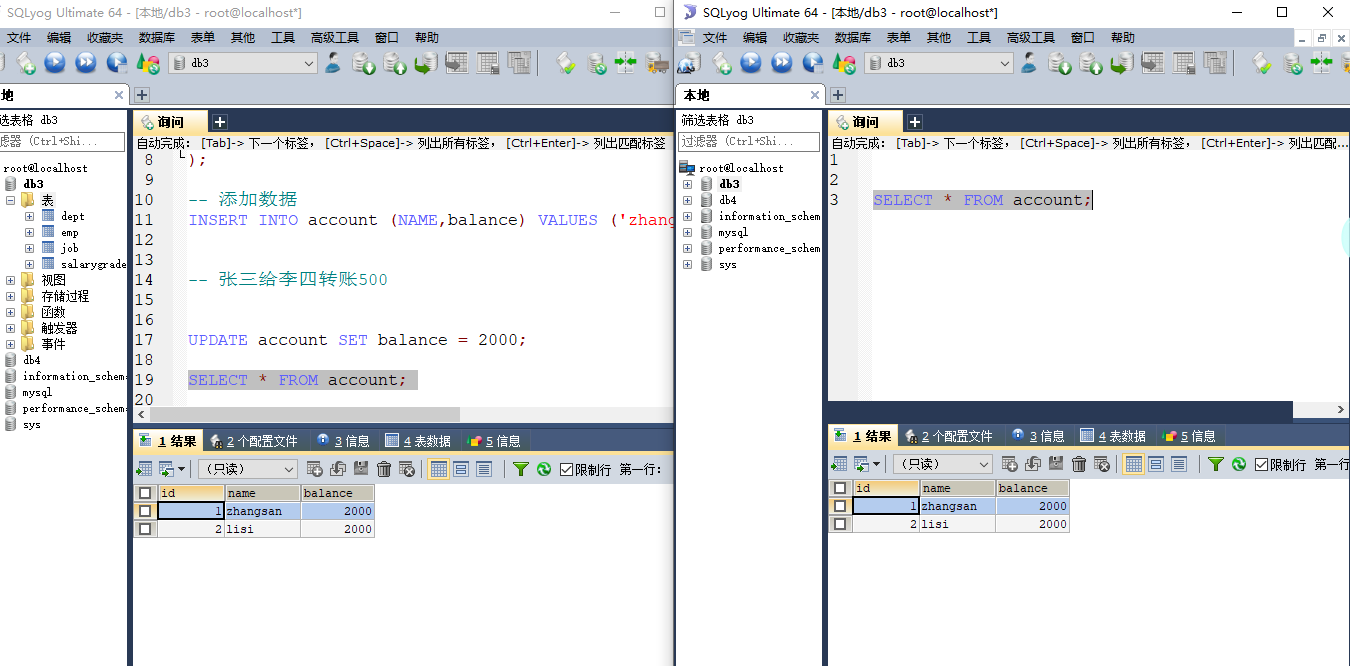The image size is (1350, 666).
Task: Click import database (down arrow) icon in right window
Action: [1059, 63]
